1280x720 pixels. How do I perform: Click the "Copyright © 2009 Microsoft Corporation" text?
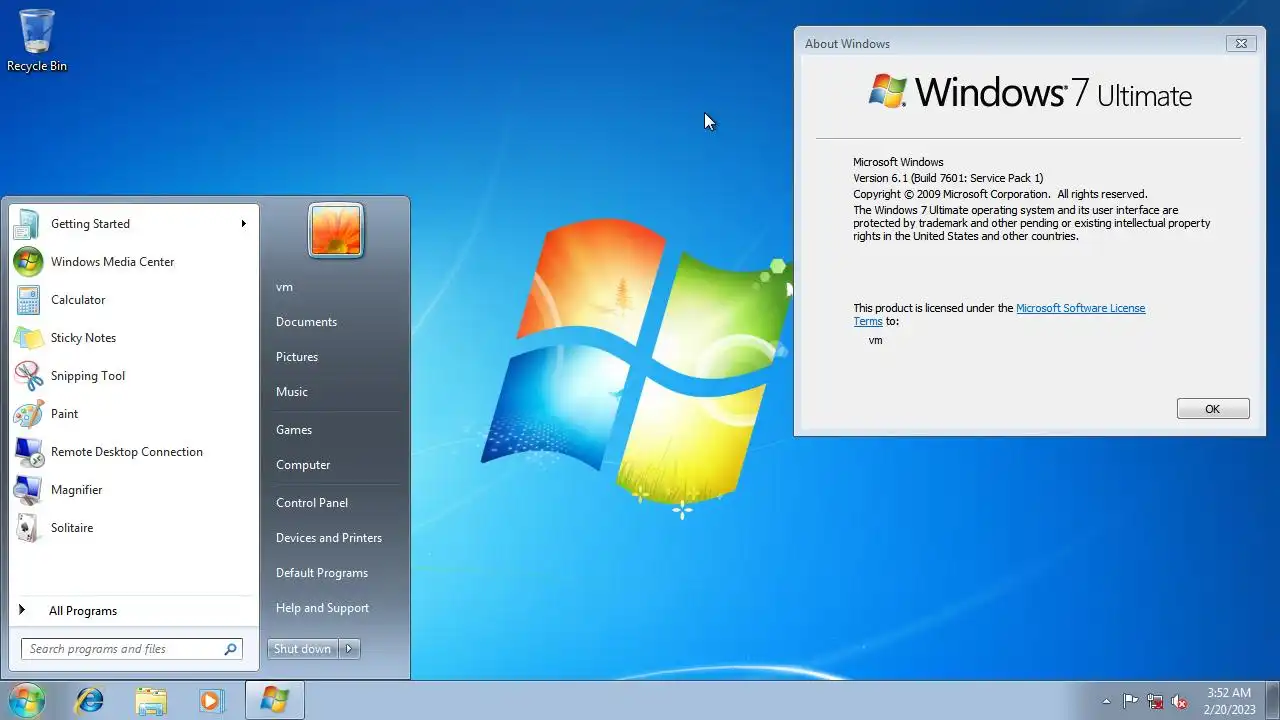click(951, 194)
